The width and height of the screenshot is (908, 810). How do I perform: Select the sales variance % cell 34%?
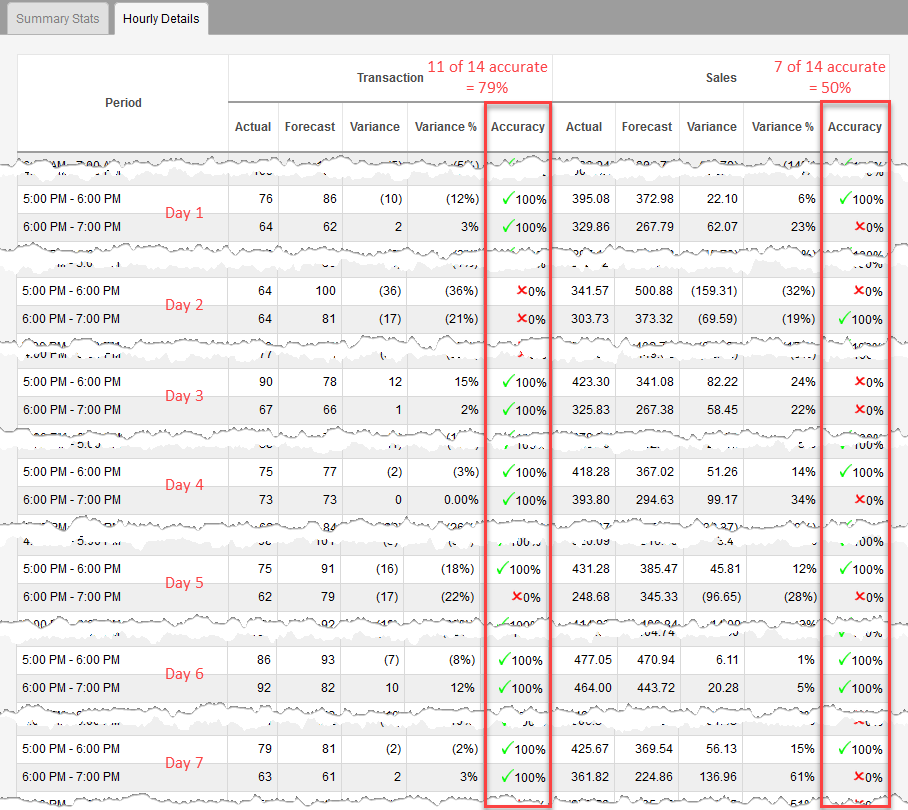pos(803,500)
